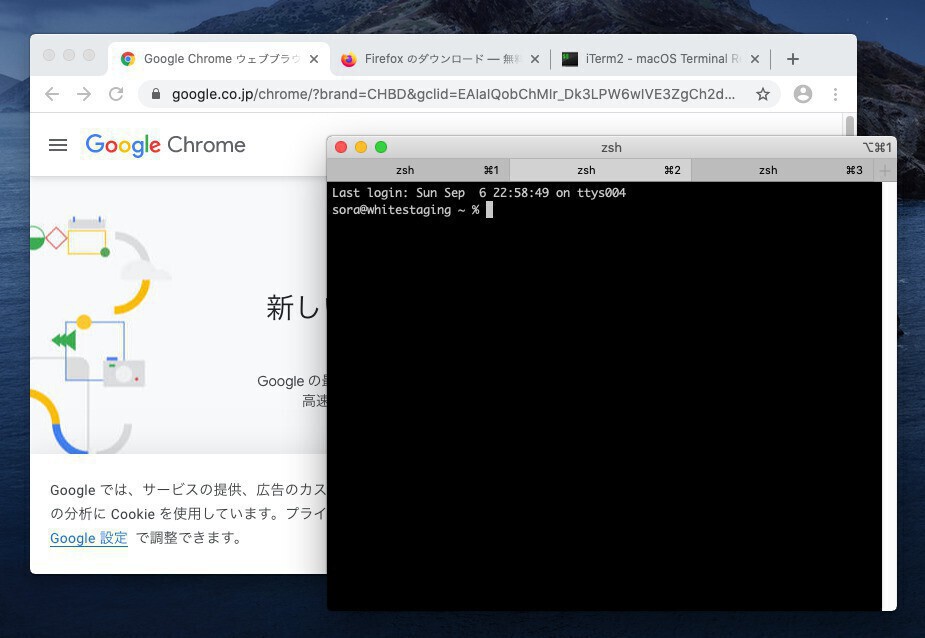Close the iTerm2 window with red button
Screen dimensions: 925x638
click(341, 147)
